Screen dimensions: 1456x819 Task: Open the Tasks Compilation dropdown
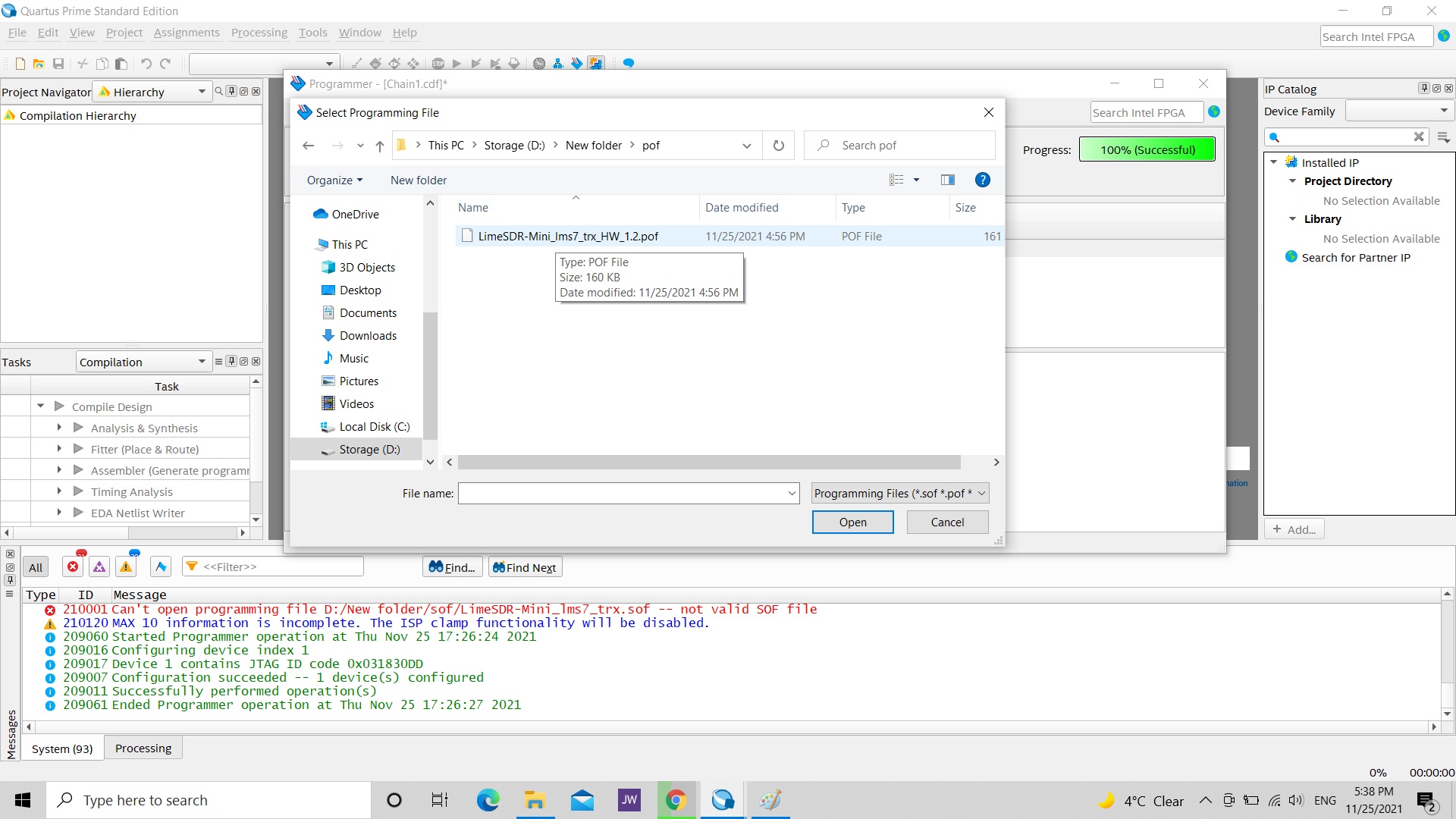pyautogui.click(x=142, y=362)
